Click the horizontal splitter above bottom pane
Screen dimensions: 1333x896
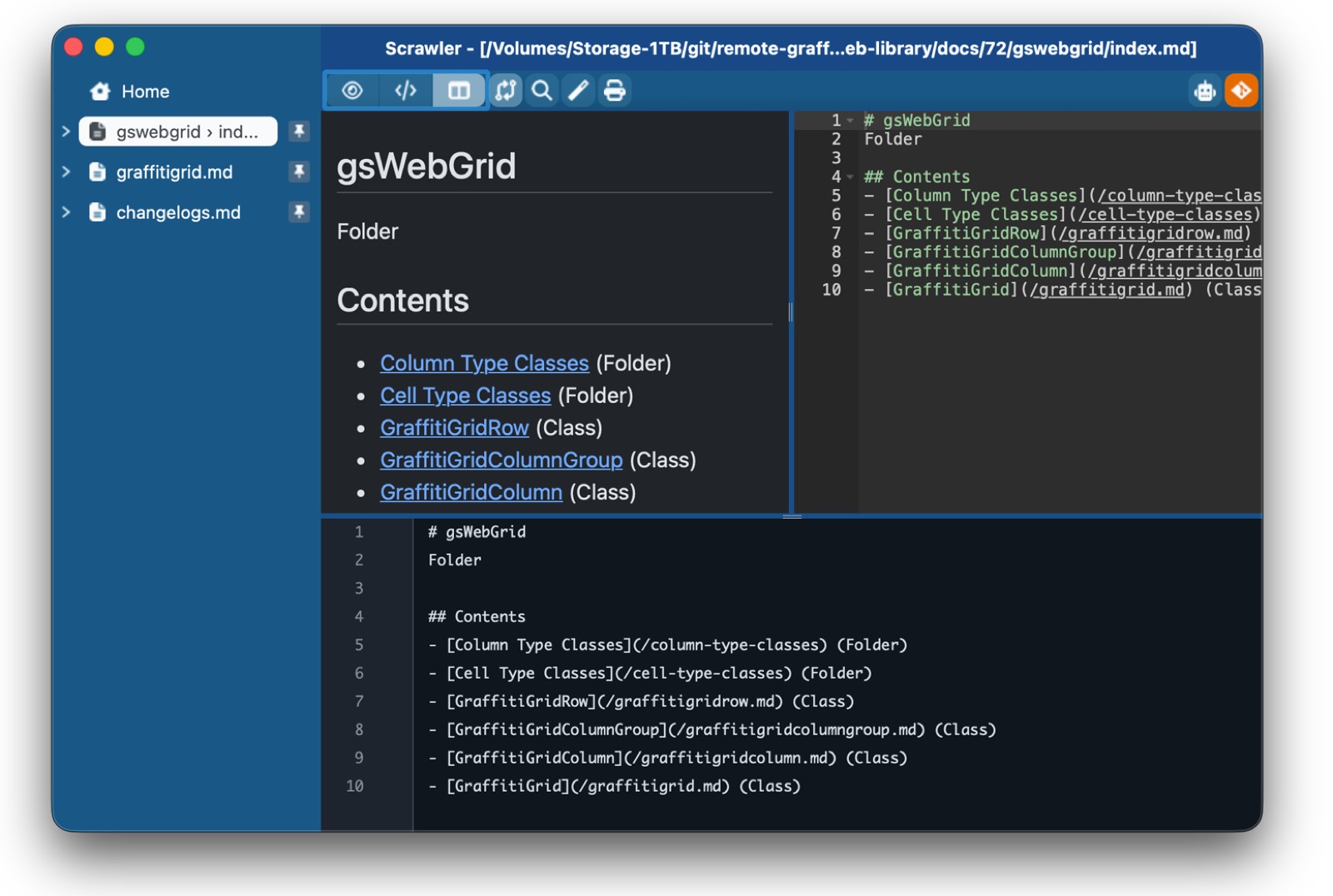point(791,516)
